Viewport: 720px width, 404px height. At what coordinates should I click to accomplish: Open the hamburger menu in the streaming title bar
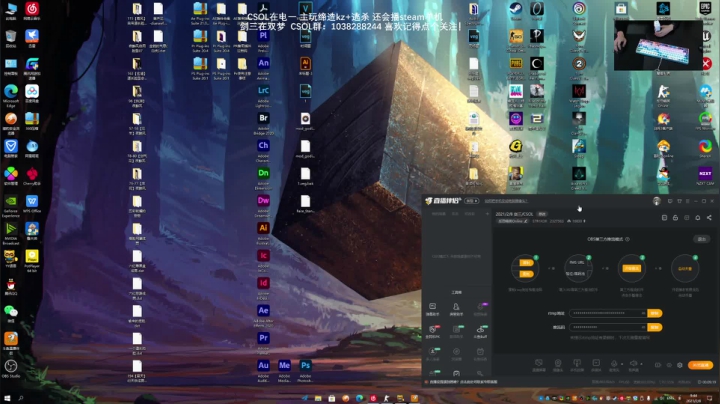[x=687, y=201]
